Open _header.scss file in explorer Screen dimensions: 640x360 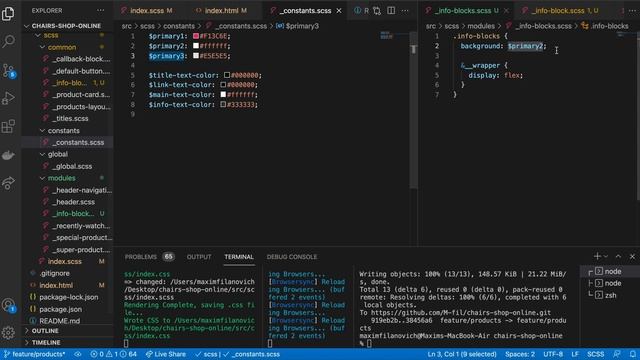coord(73,202)
